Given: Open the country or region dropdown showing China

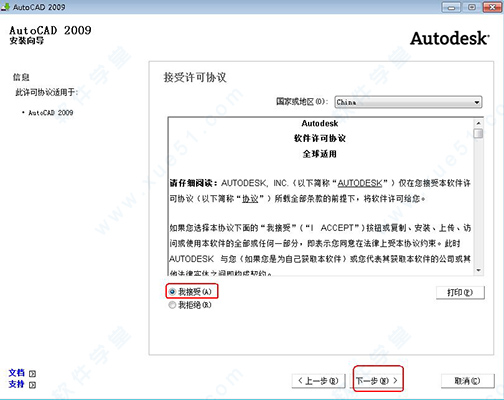Looking at the screenshot, I should click(408, 102).
